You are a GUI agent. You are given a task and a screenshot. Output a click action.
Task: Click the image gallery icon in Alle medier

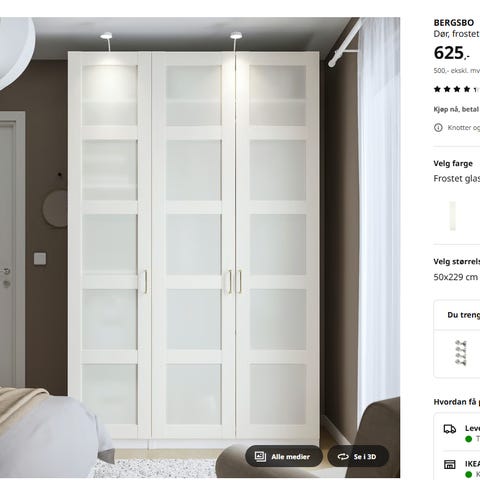point(260,456)
